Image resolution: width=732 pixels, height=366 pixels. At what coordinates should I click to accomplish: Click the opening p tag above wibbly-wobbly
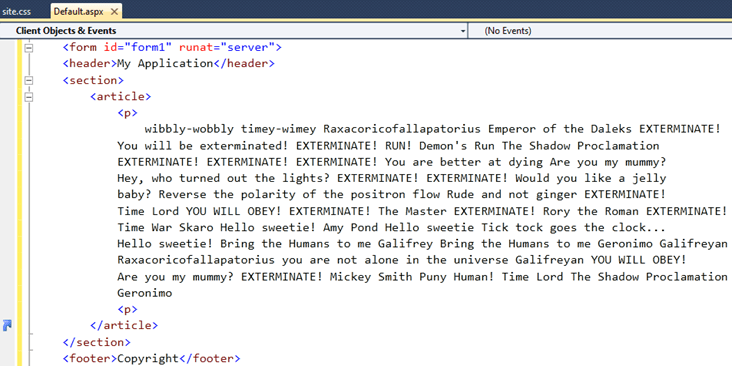pyautogui.click(x=127, y=113)
